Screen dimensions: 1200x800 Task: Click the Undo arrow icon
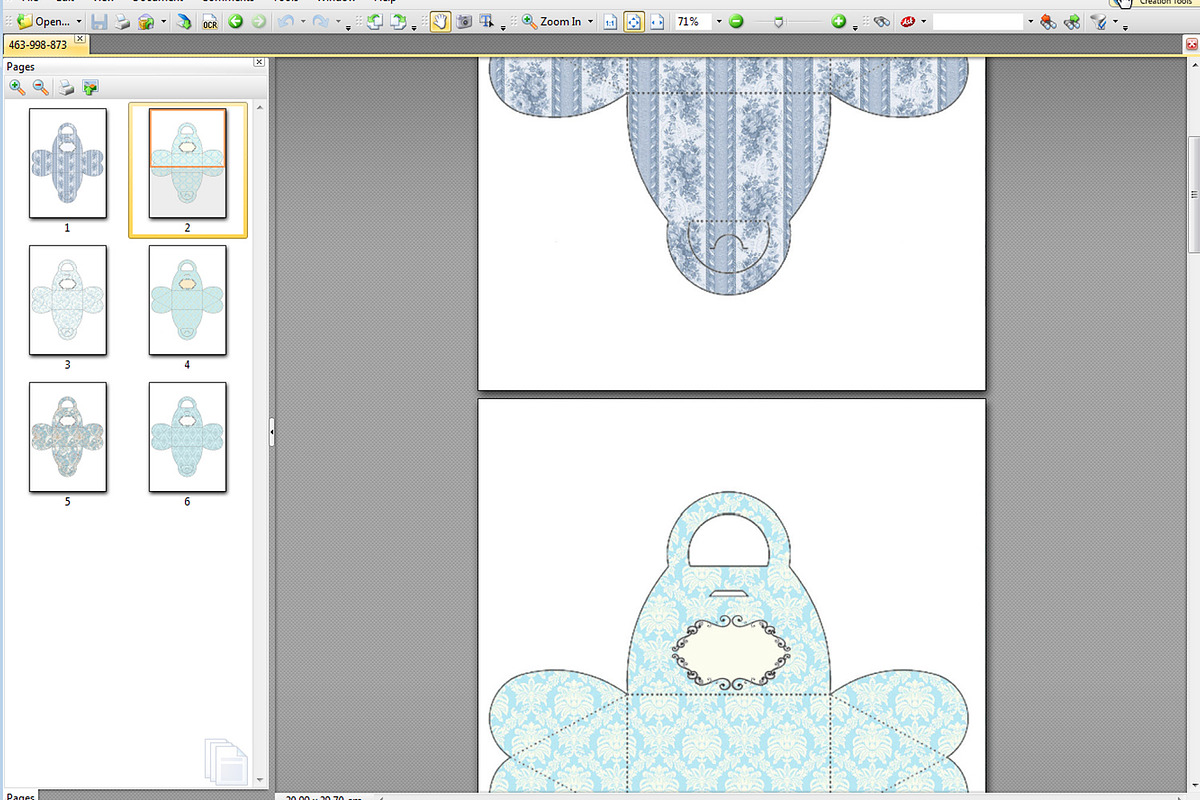pyautogui.click(x=285, y=21)
